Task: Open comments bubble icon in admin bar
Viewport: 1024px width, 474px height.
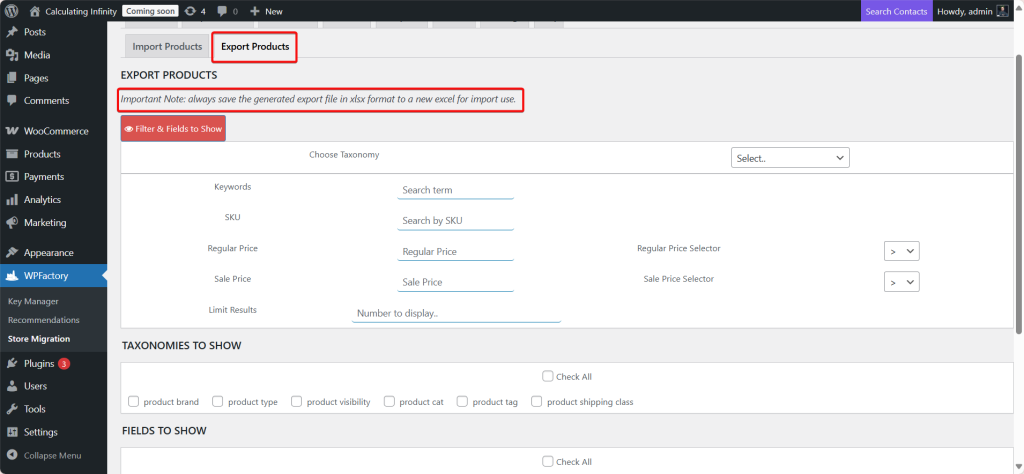Action: 224,11
